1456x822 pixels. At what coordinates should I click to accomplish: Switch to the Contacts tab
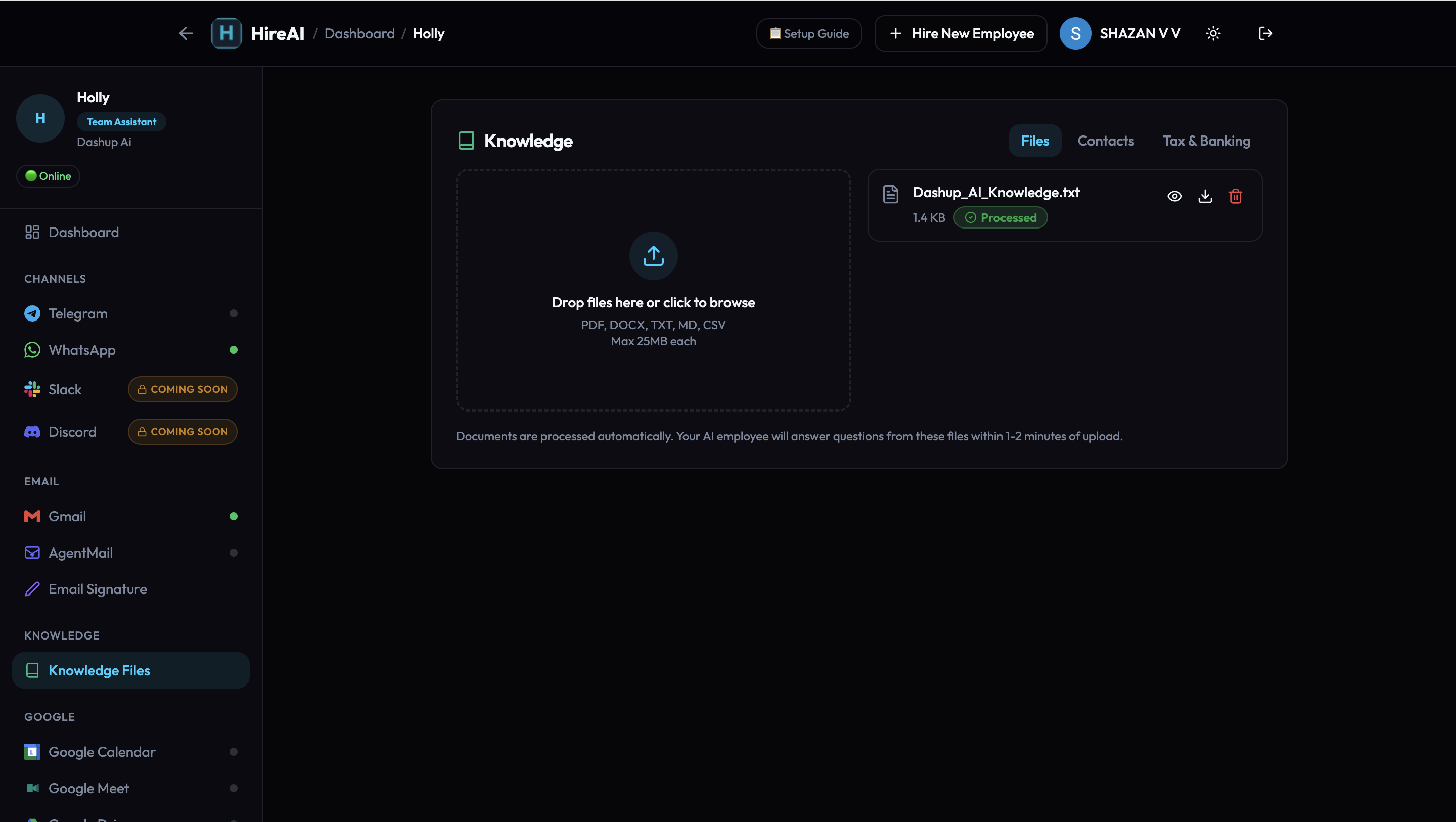pos(1106,141)
